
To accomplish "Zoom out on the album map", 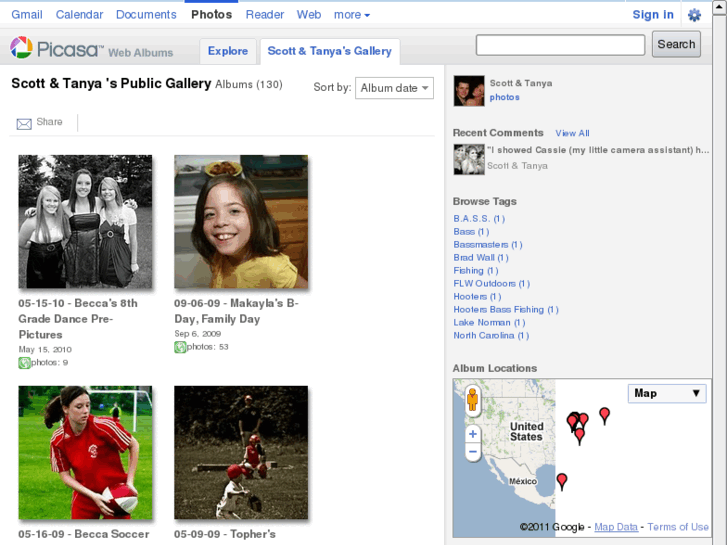I will click(473, 452).
